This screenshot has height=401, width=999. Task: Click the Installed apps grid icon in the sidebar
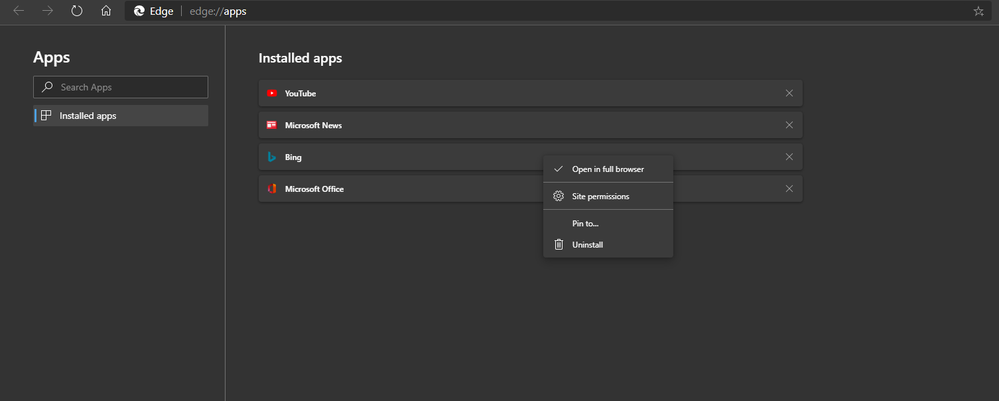[45, 115]
